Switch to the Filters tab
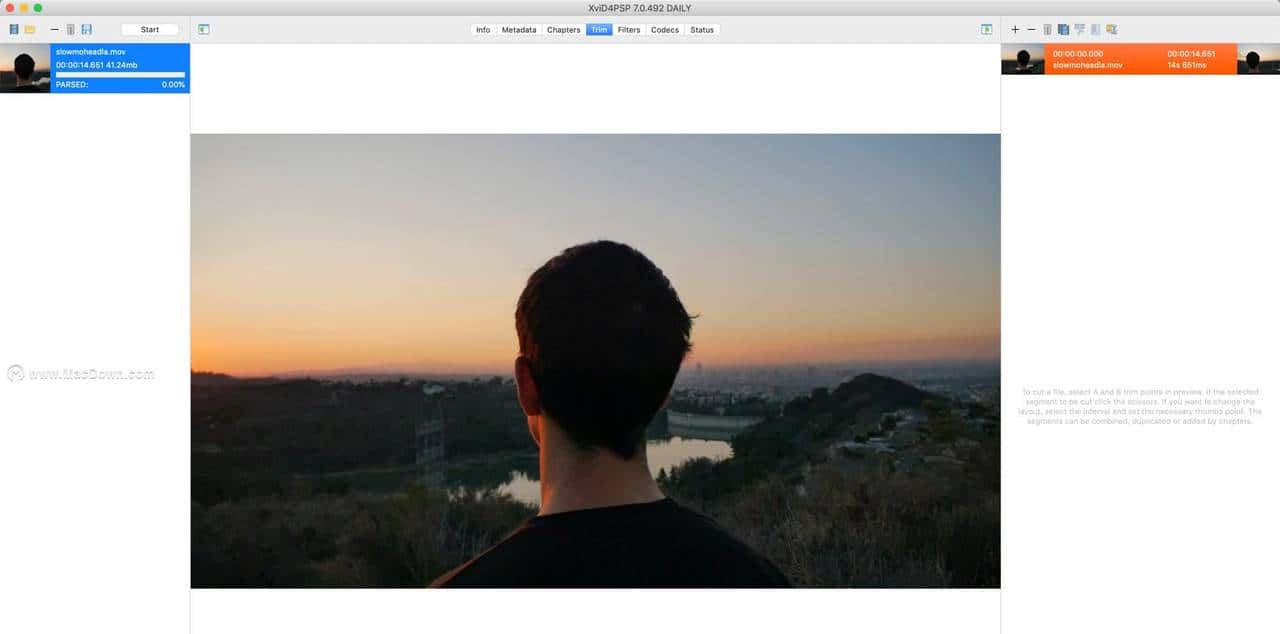1280x634 pixels. point(628,29)
